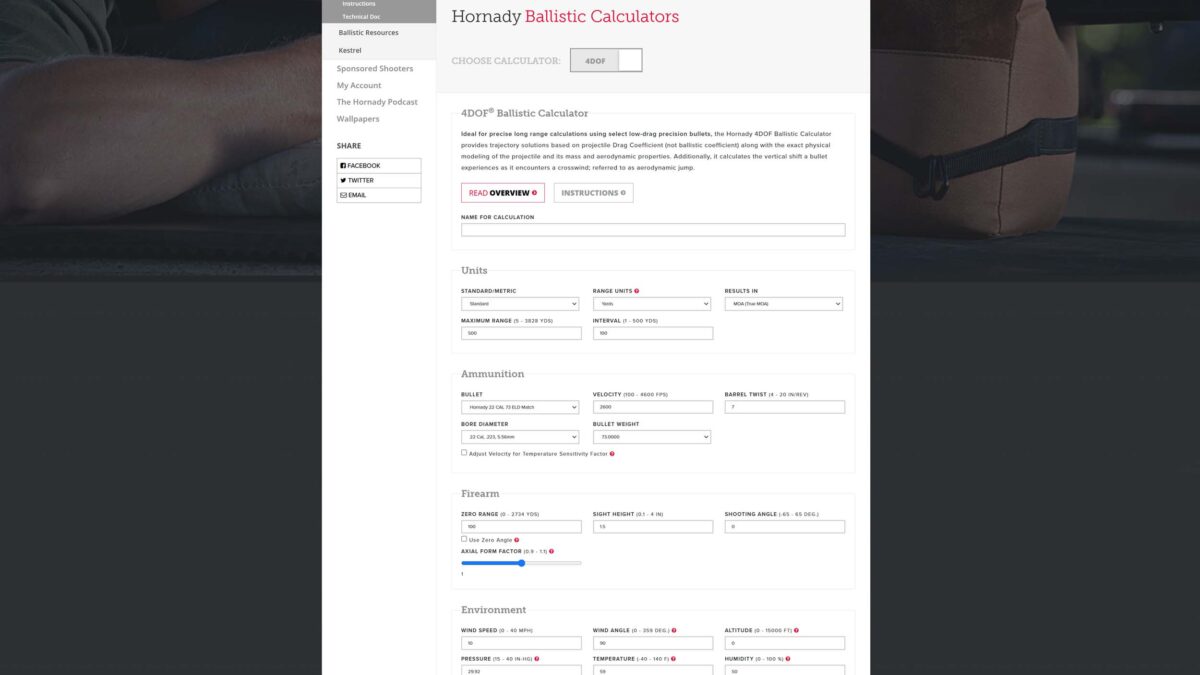1200x675 pixels.
Task: Click help icon beside Use Zero Angle
Action: click(516, 540)
